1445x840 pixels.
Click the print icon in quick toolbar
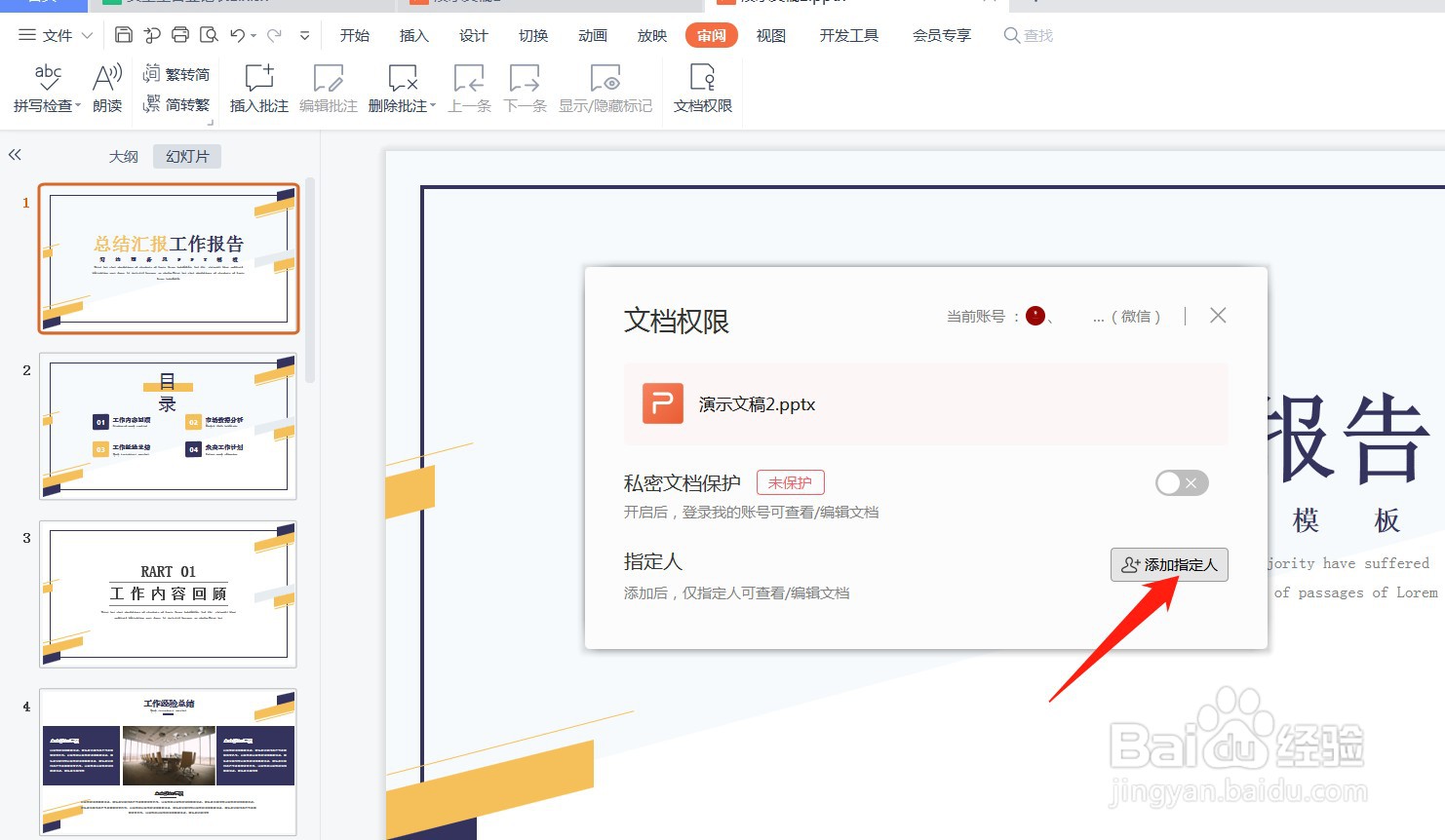tap(180, 35)
